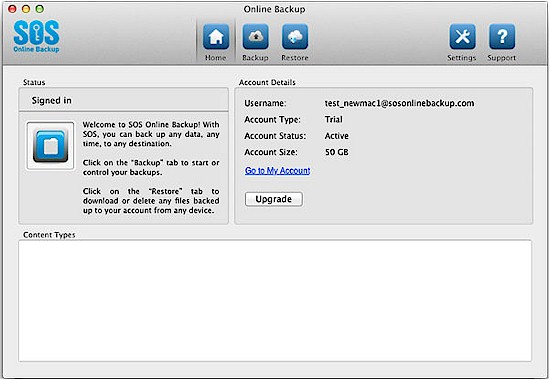
Task: Minimize the window with the yellow button
Action: coord(26,9)
